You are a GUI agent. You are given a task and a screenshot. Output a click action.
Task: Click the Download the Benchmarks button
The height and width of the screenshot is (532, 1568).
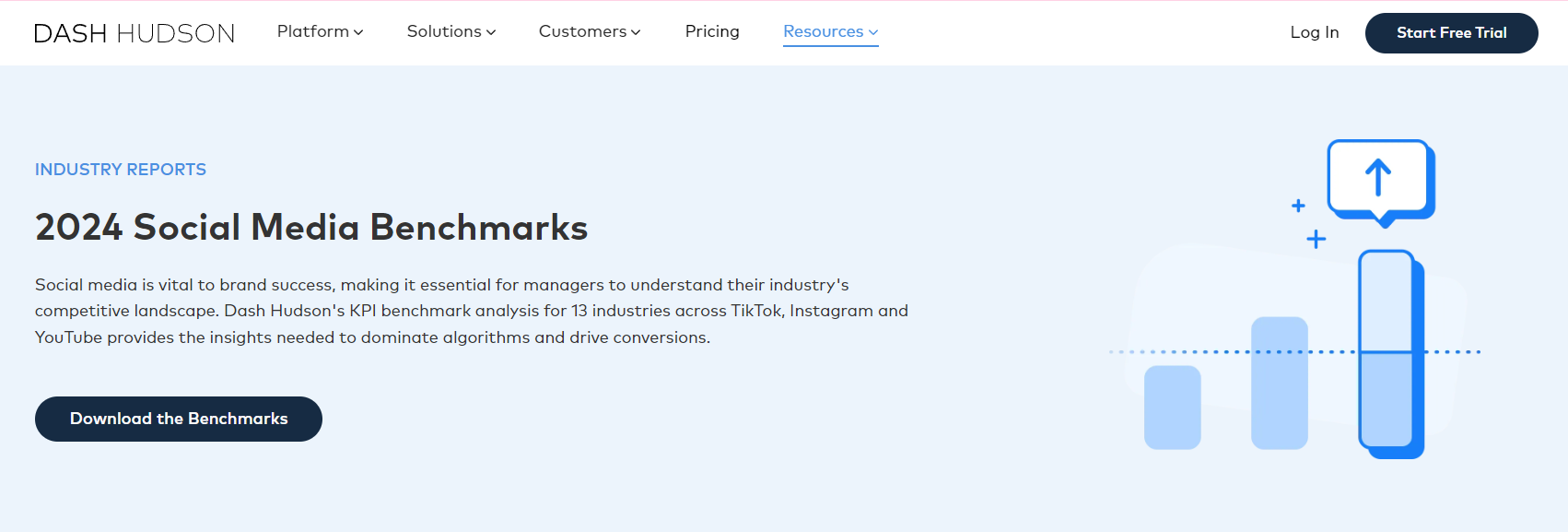point(179,419)
